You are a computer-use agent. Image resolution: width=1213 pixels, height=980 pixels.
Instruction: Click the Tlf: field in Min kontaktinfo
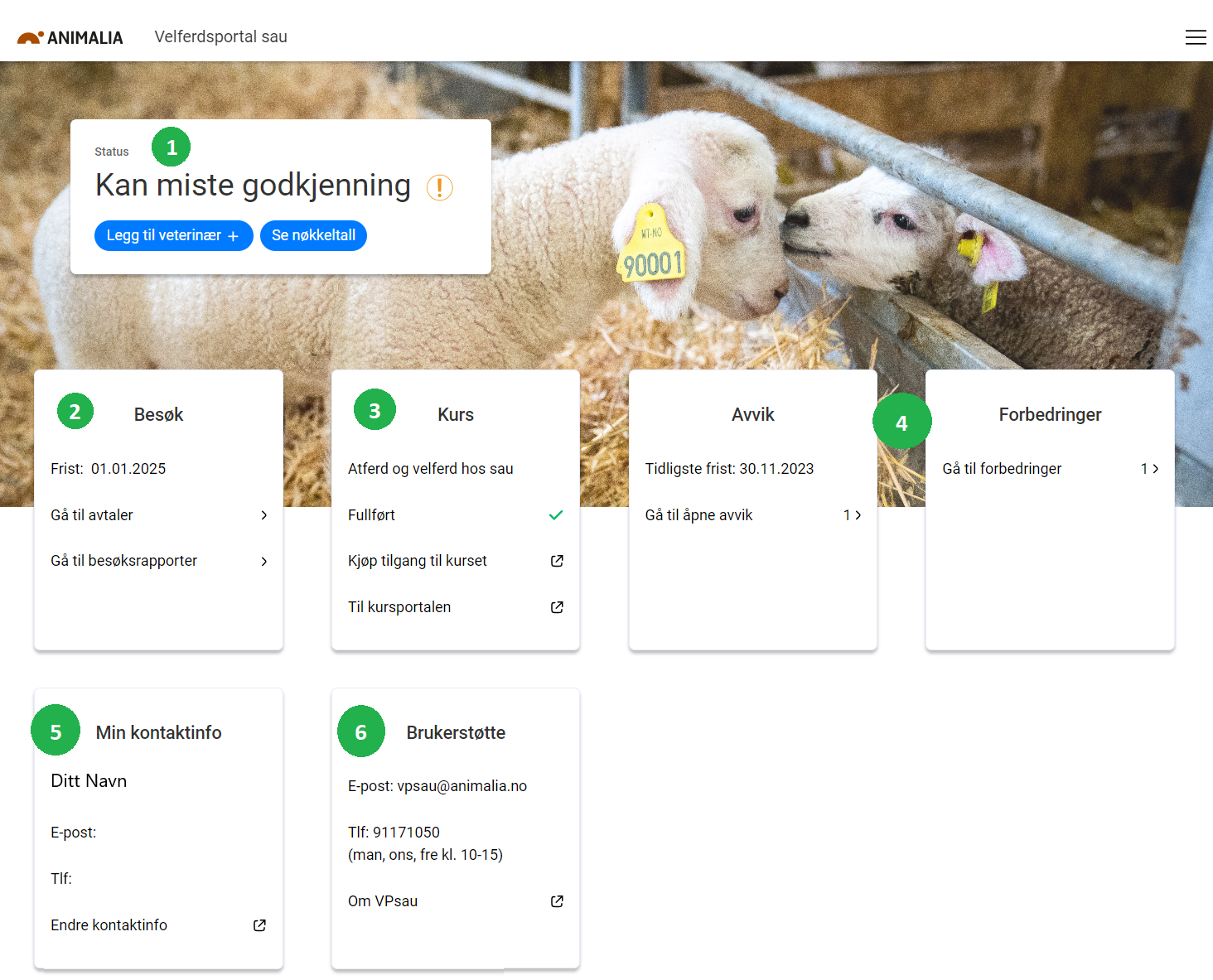(x=61, y=879)
